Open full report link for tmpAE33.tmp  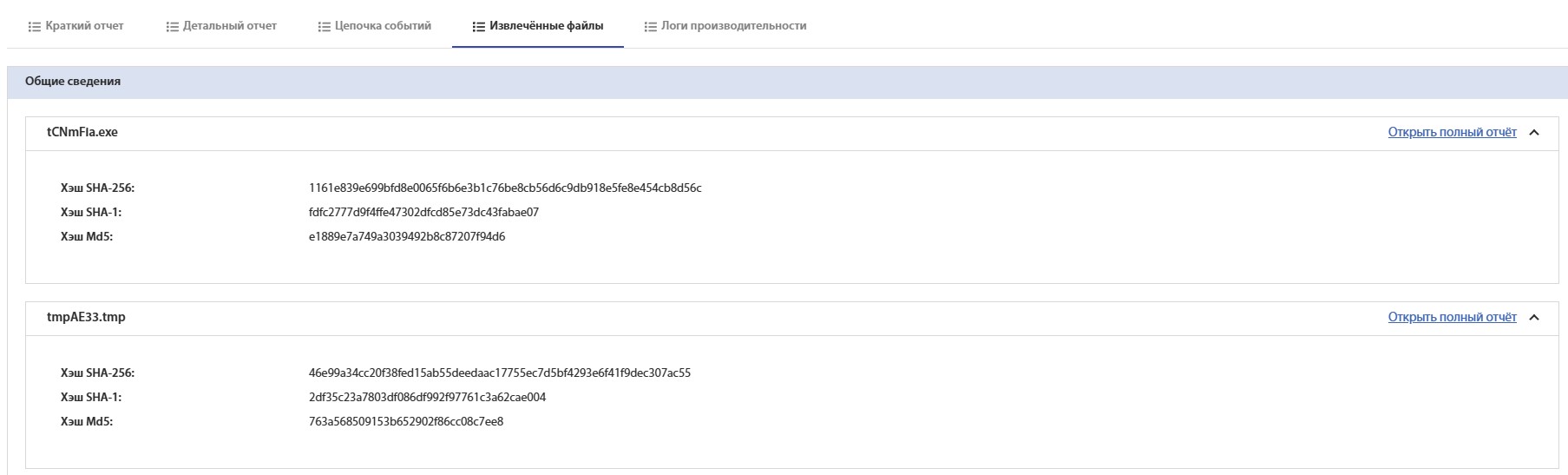tap(1452, 318)
